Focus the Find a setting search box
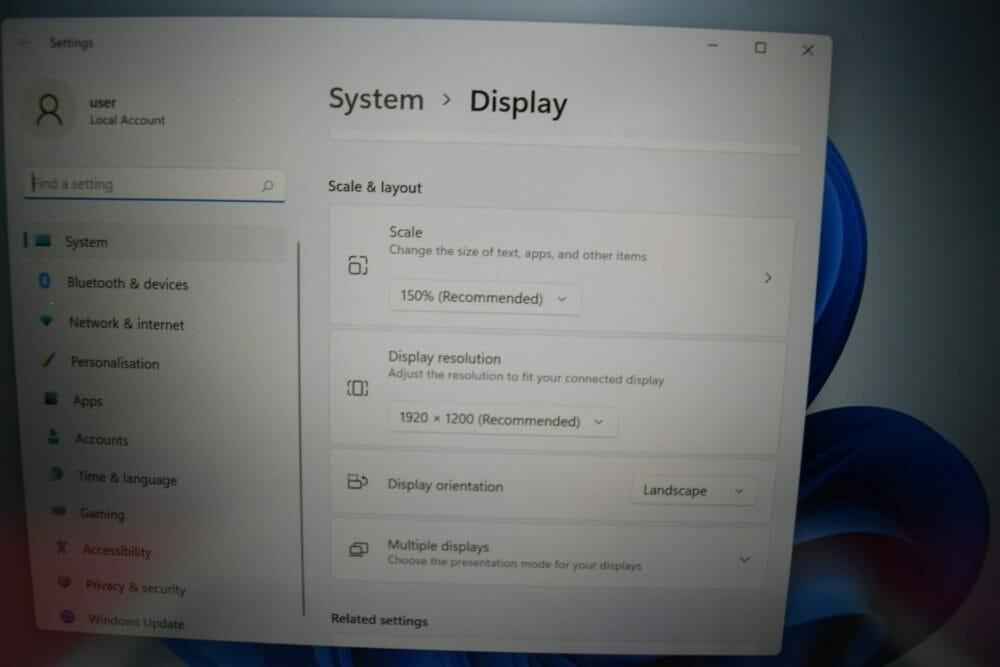 tap(154, 184)
